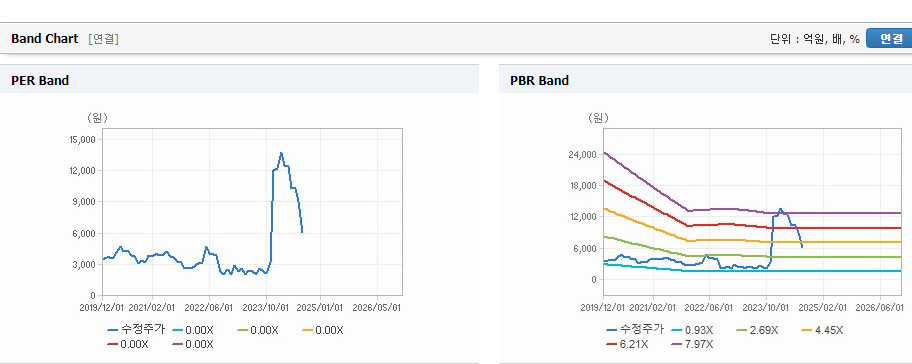Click the PER chart price peak
Viewport: 912px width, 364px height.
[x=281, y=154]
